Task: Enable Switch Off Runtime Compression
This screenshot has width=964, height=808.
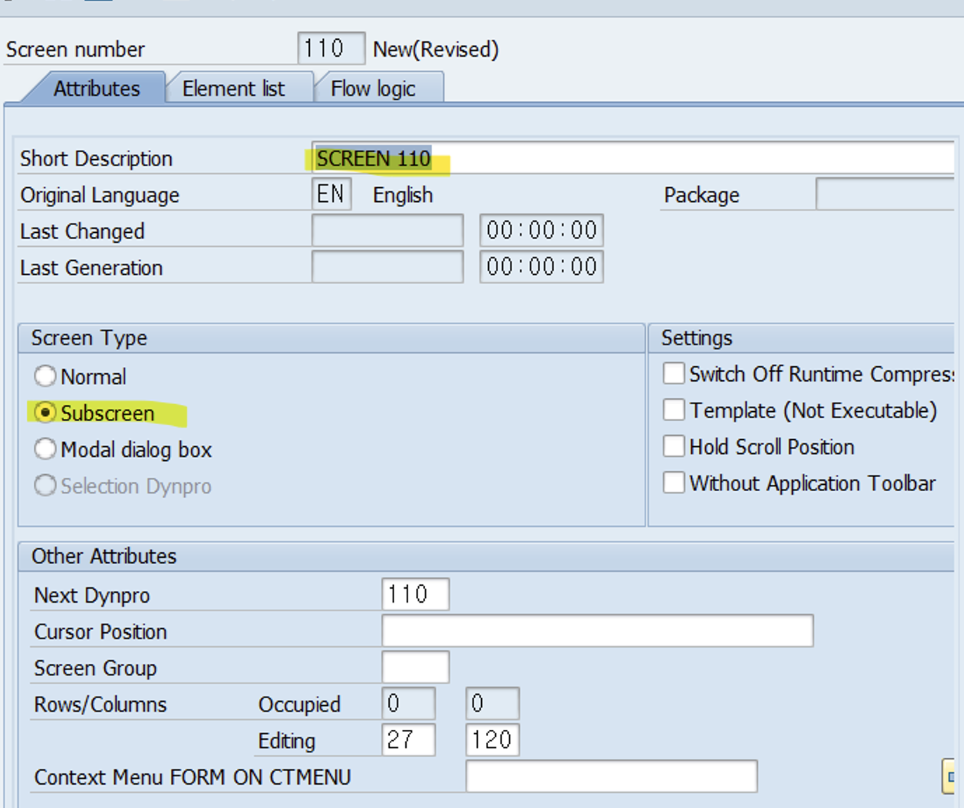Action: point(674,373)
